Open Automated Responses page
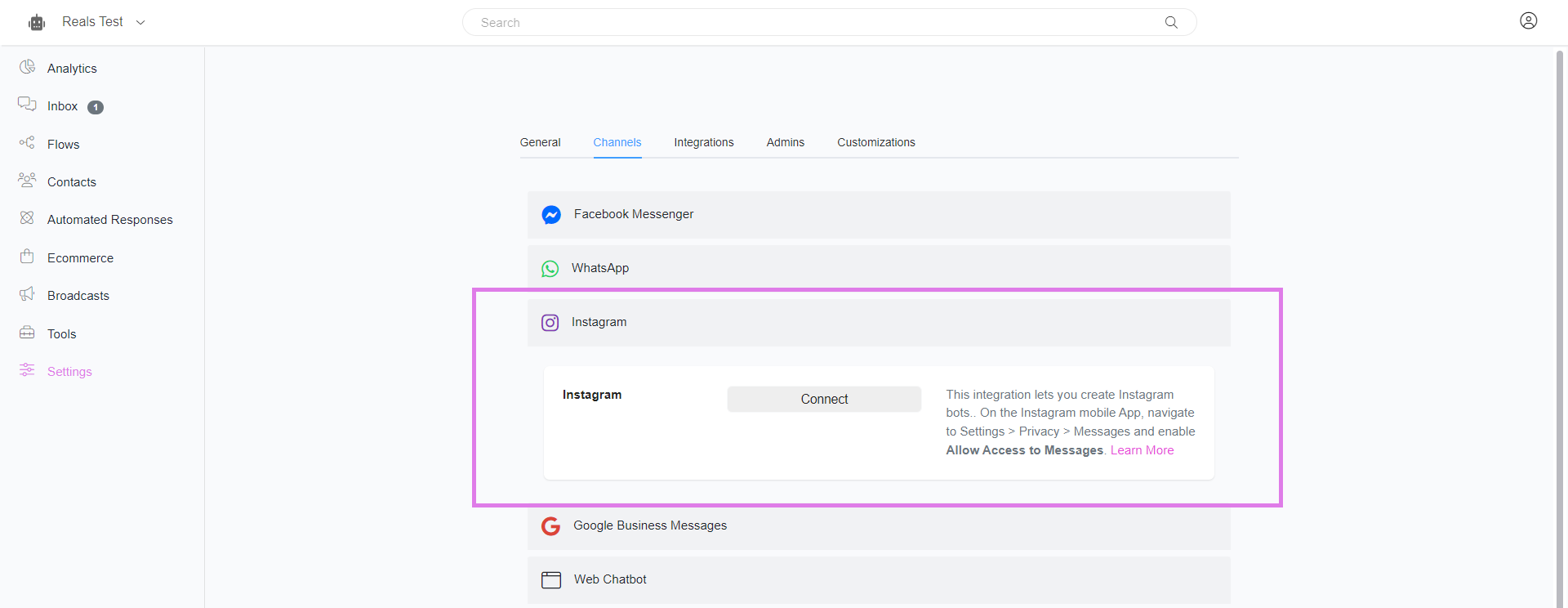Screen dimensions: 1568x608 [110, 220]
